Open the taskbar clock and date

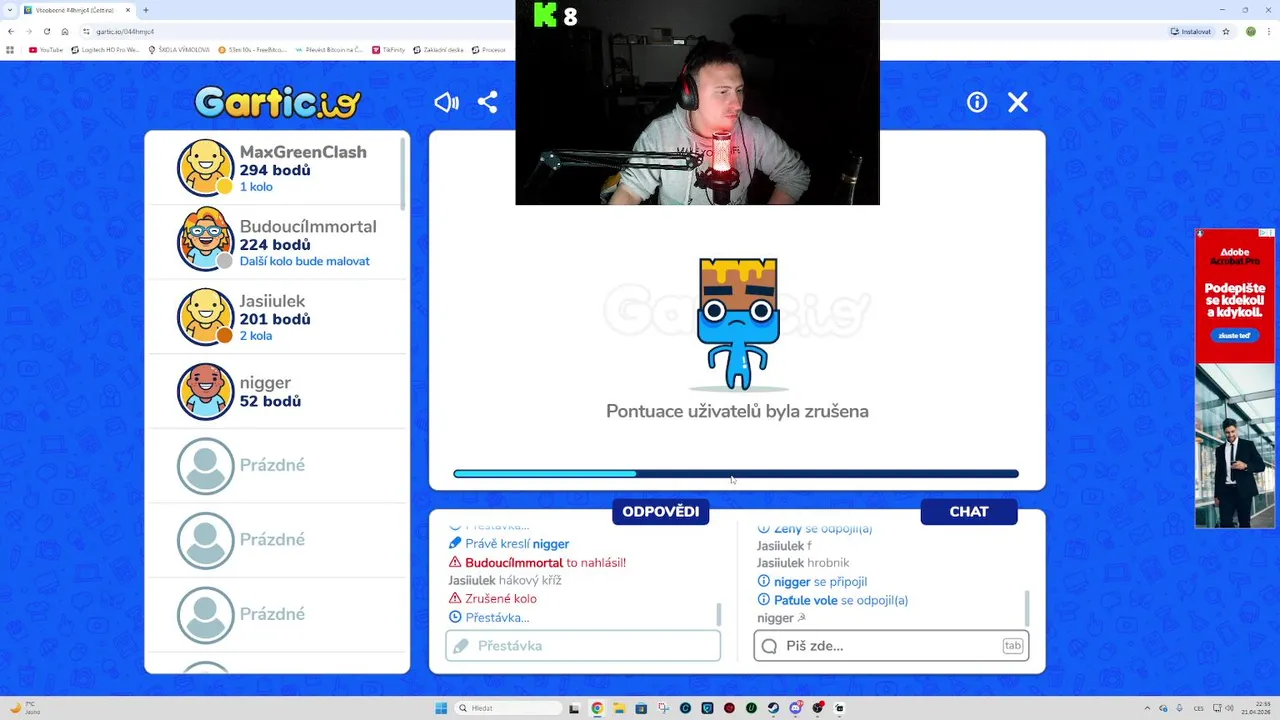pyautogui.click(x=1255, y=708)
